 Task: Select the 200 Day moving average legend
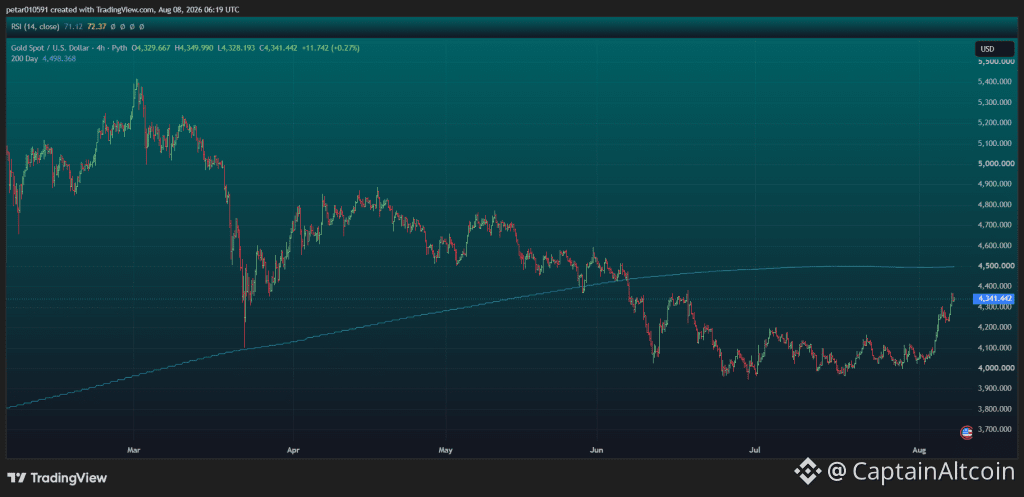pos(24,59)
